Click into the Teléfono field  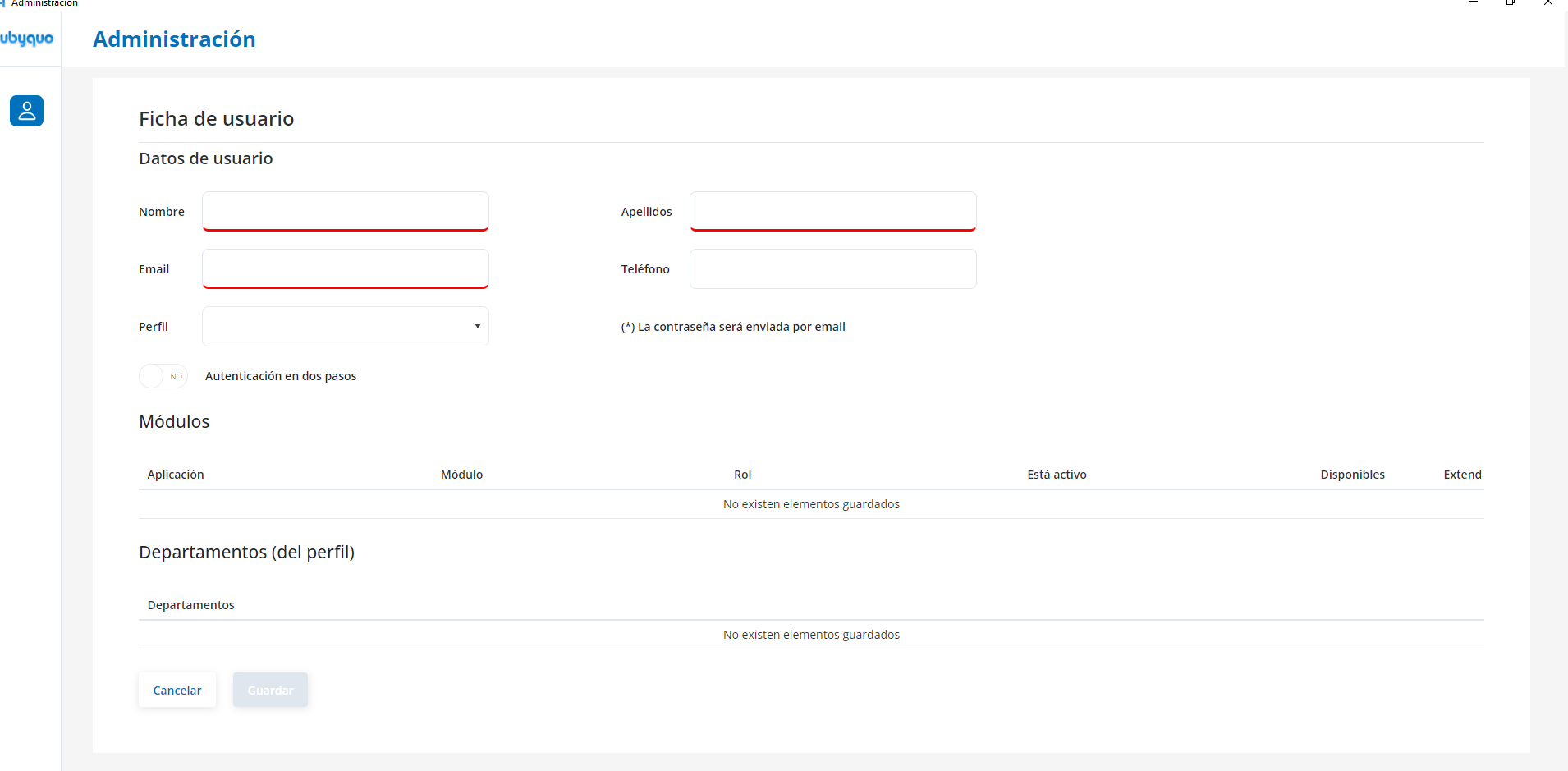point(833,268)
